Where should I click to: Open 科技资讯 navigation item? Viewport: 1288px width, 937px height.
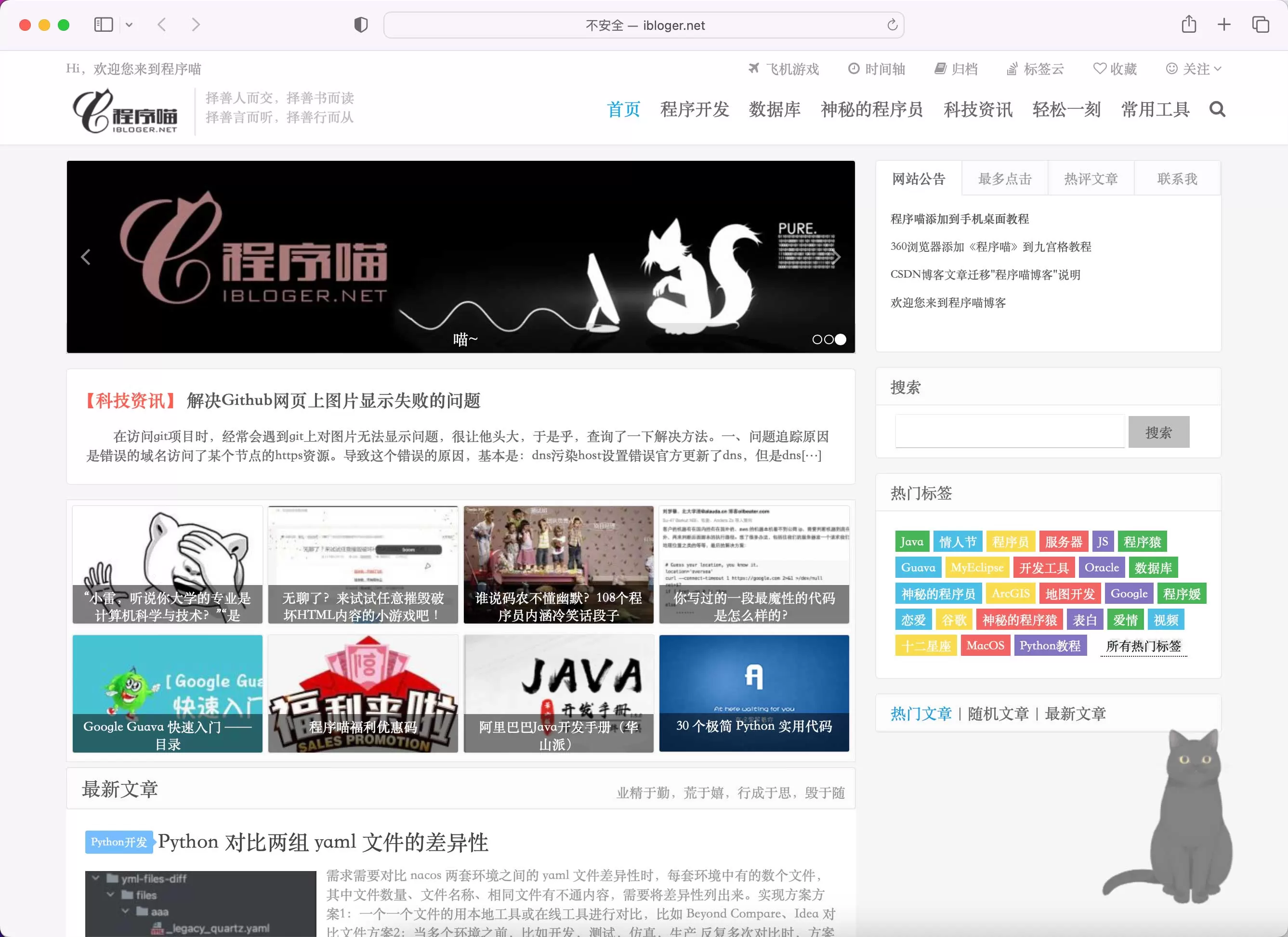tap(977, 109)
